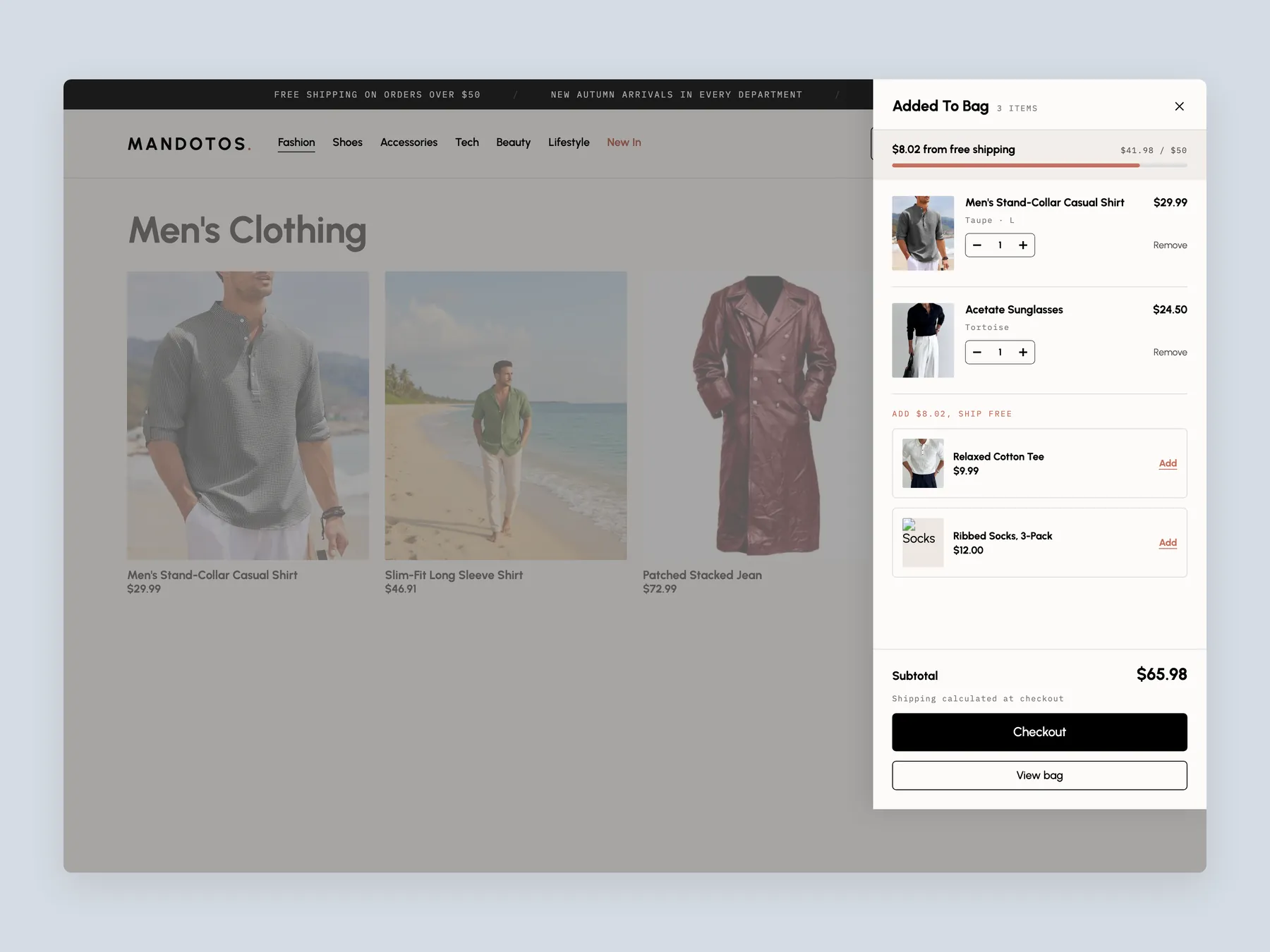This screenshot has width=1270, height=952.
Task: Open the Slim-Fit Long Sleeve Shirt product image
Action: coord(506,415)
